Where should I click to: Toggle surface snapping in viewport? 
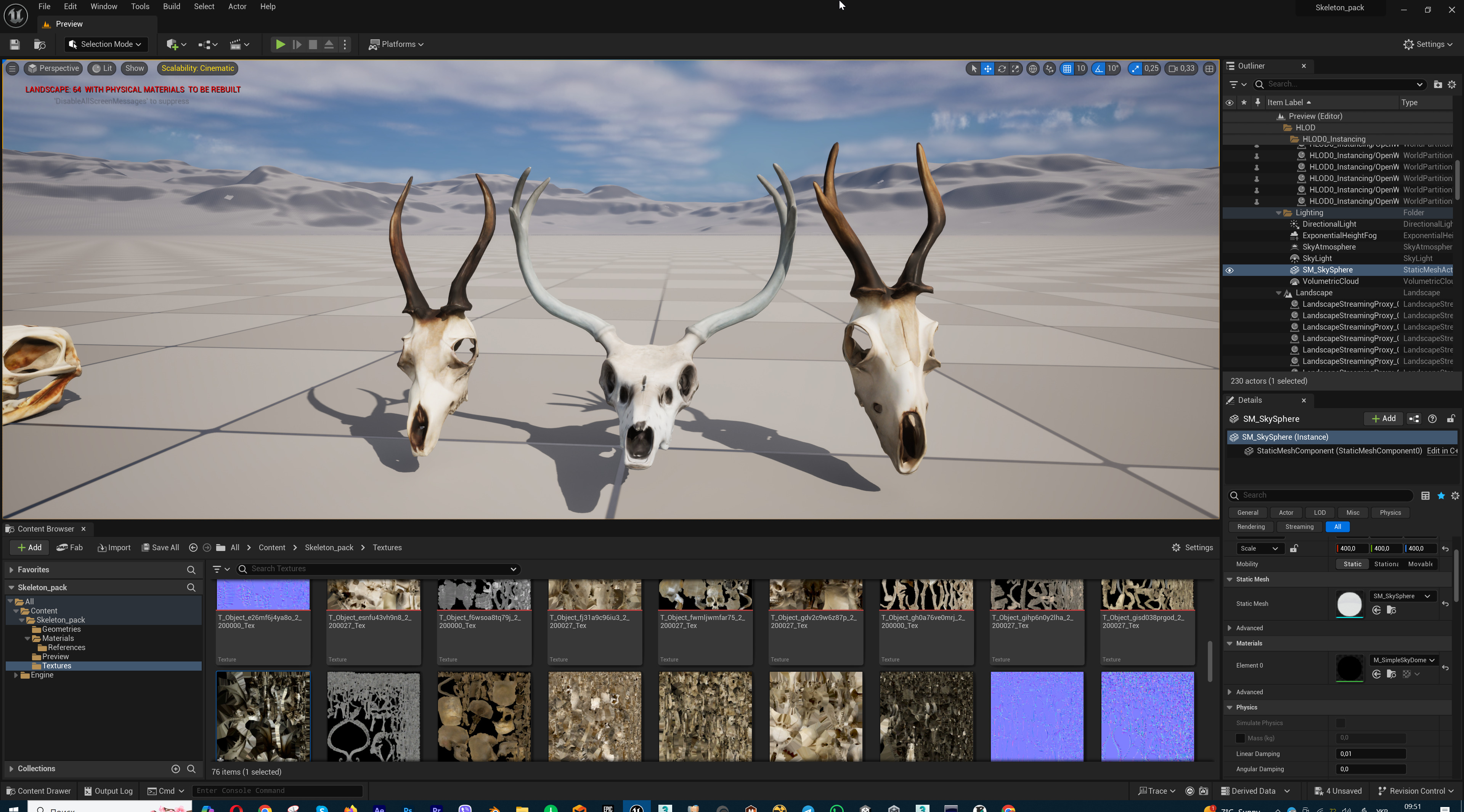tap(1049, 69)
